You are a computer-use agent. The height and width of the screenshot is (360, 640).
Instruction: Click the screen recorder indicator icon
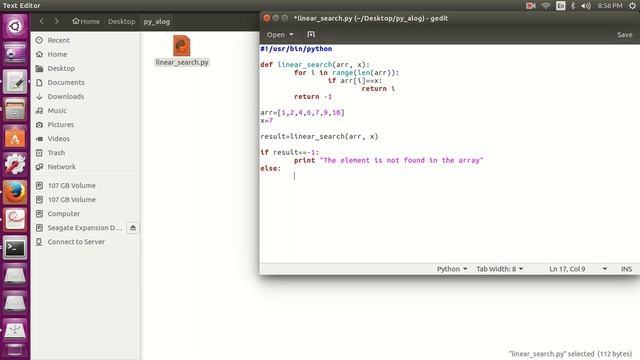(531, 6)
